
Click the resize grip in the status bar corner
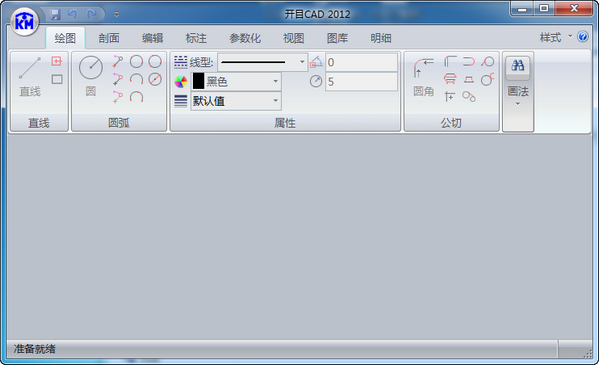(x=588, y=354)
